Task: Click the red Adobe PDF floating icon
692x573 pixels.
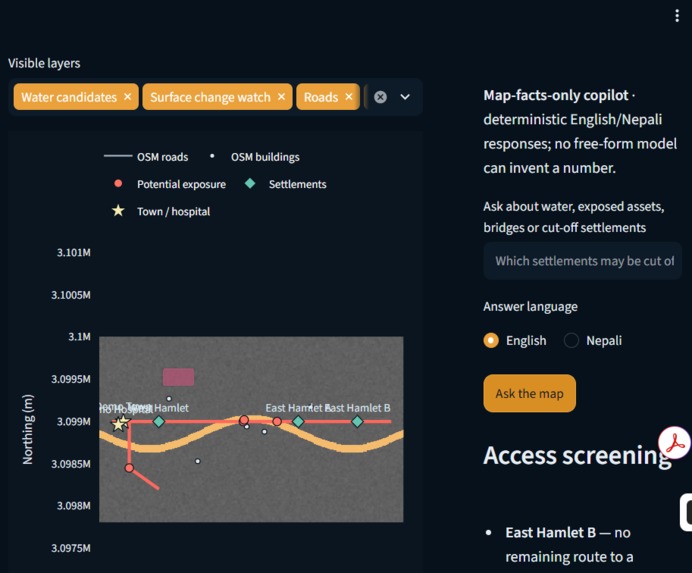Action: (674, 443)
